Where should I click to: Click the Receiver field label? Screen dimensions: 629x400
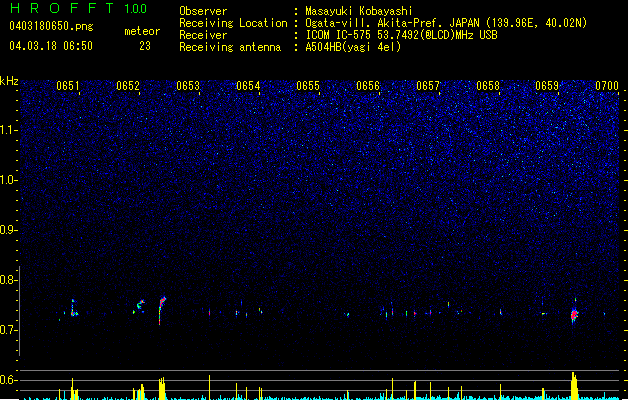[x=203, y=35]
